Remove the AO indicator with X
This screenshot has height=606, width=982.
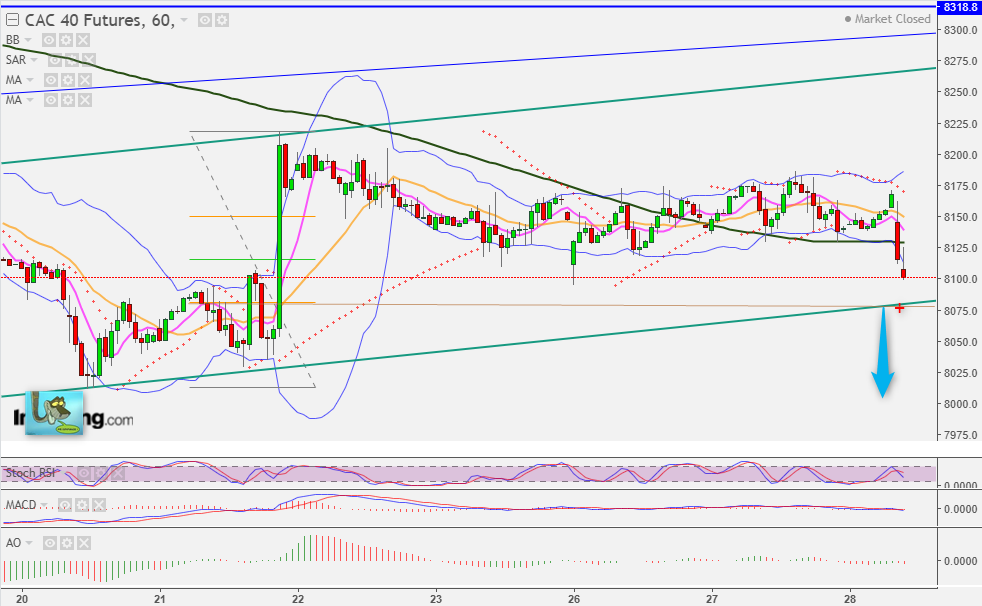pos(84,543)
